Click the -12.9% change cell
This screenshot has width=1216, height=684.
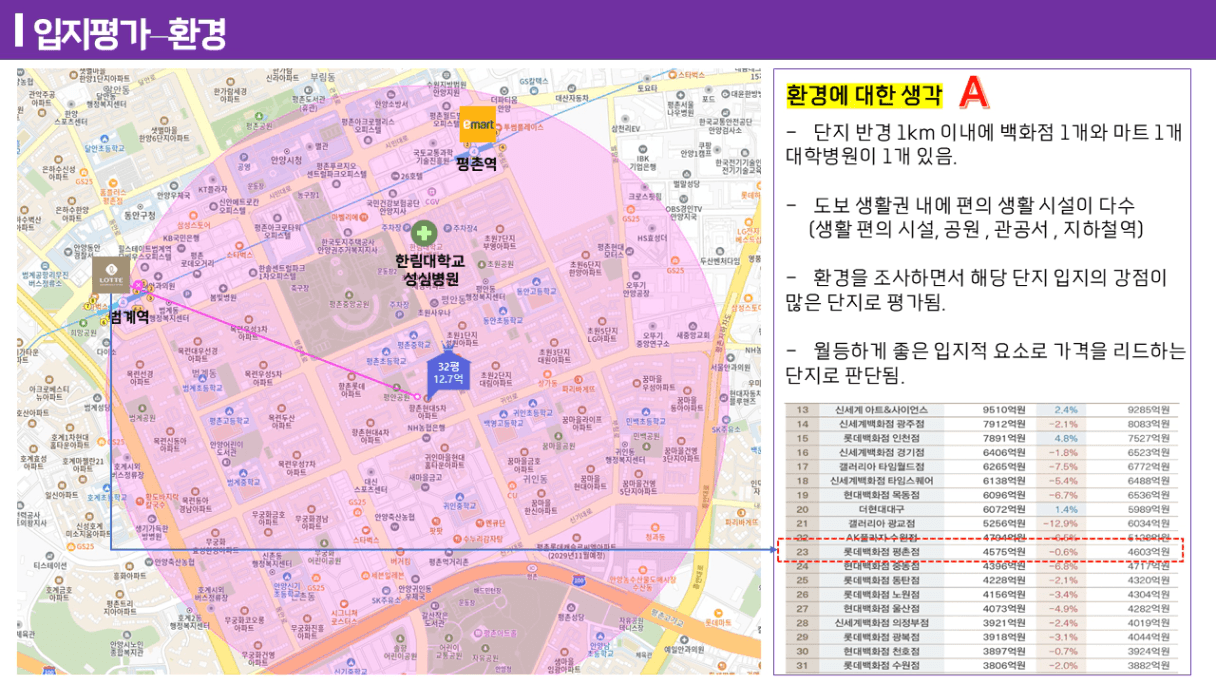[1061, 523]
